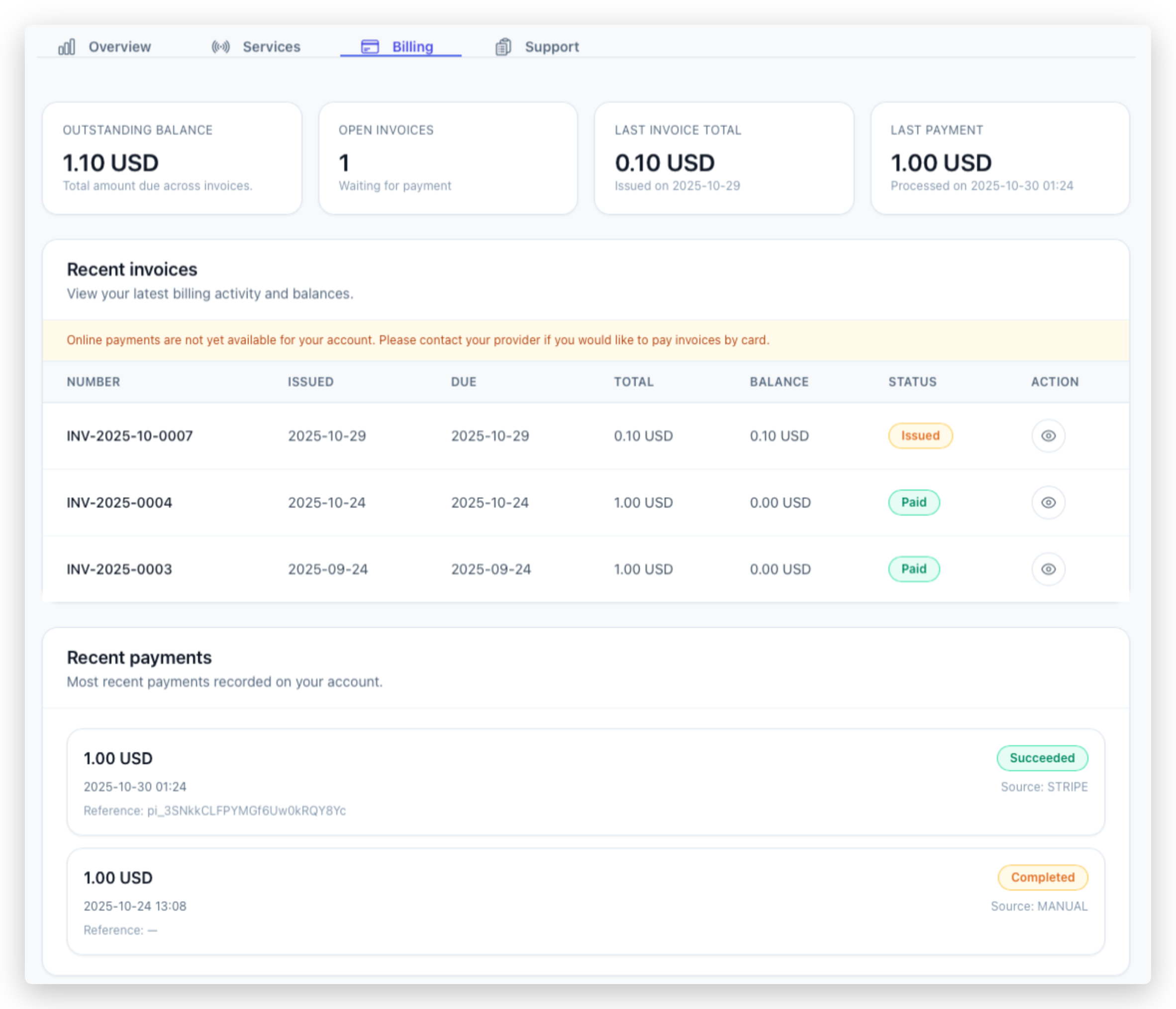Click the Billing credit card icon

pos(370,47)
